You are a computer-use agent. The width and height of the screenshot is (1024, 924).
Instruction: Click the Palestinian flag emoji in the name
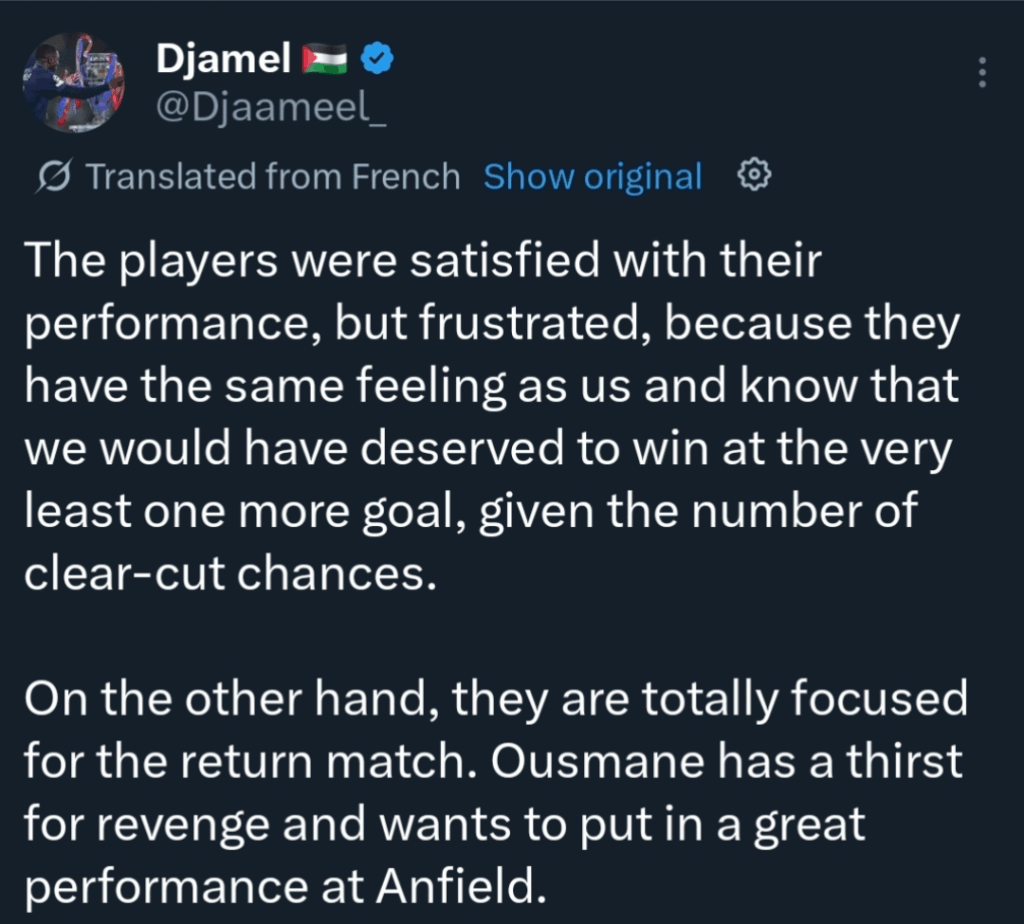pyautogui.click(x=323, y=57)
